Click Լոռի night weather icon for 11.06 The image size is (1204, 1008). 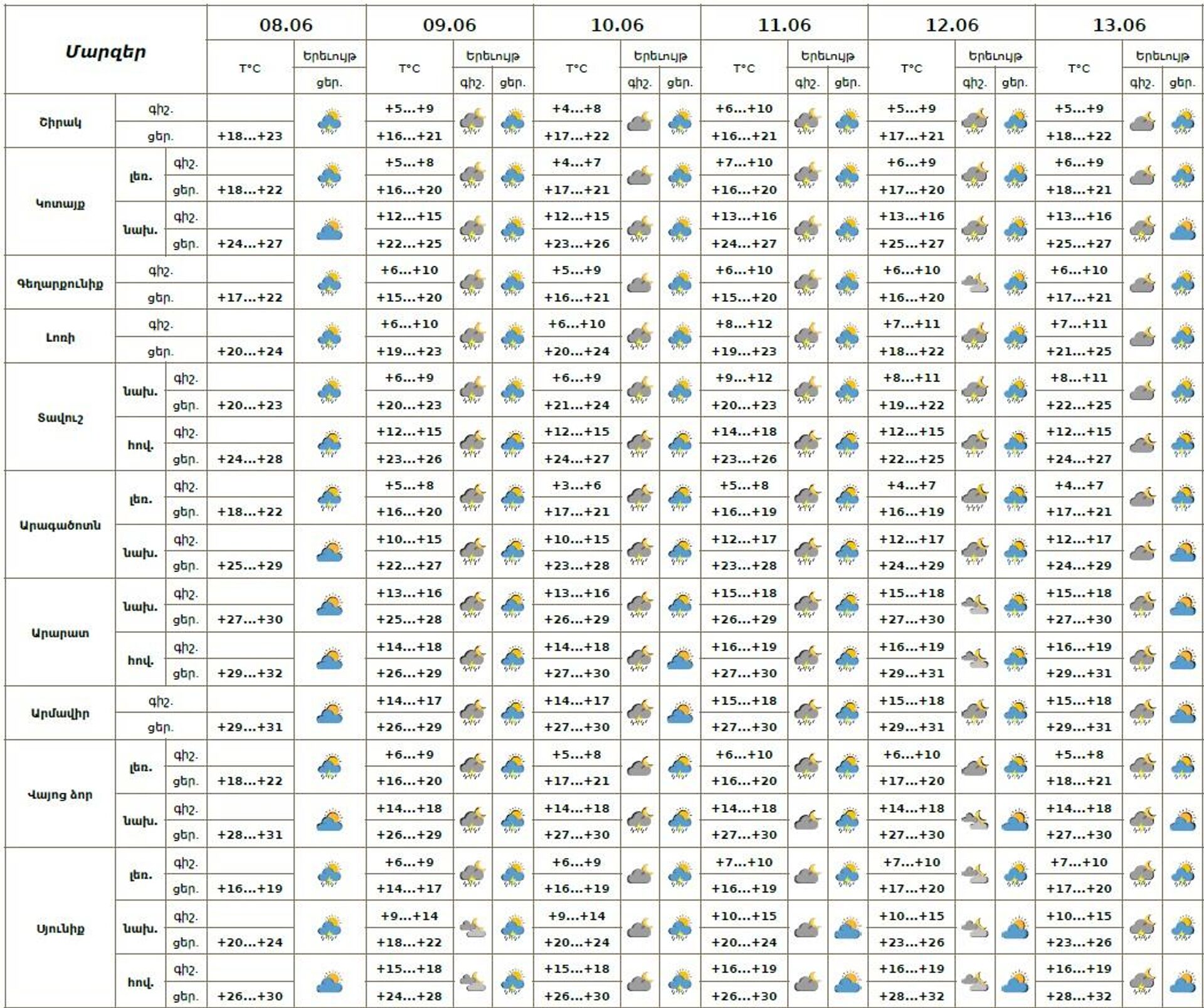click(806, 337)
